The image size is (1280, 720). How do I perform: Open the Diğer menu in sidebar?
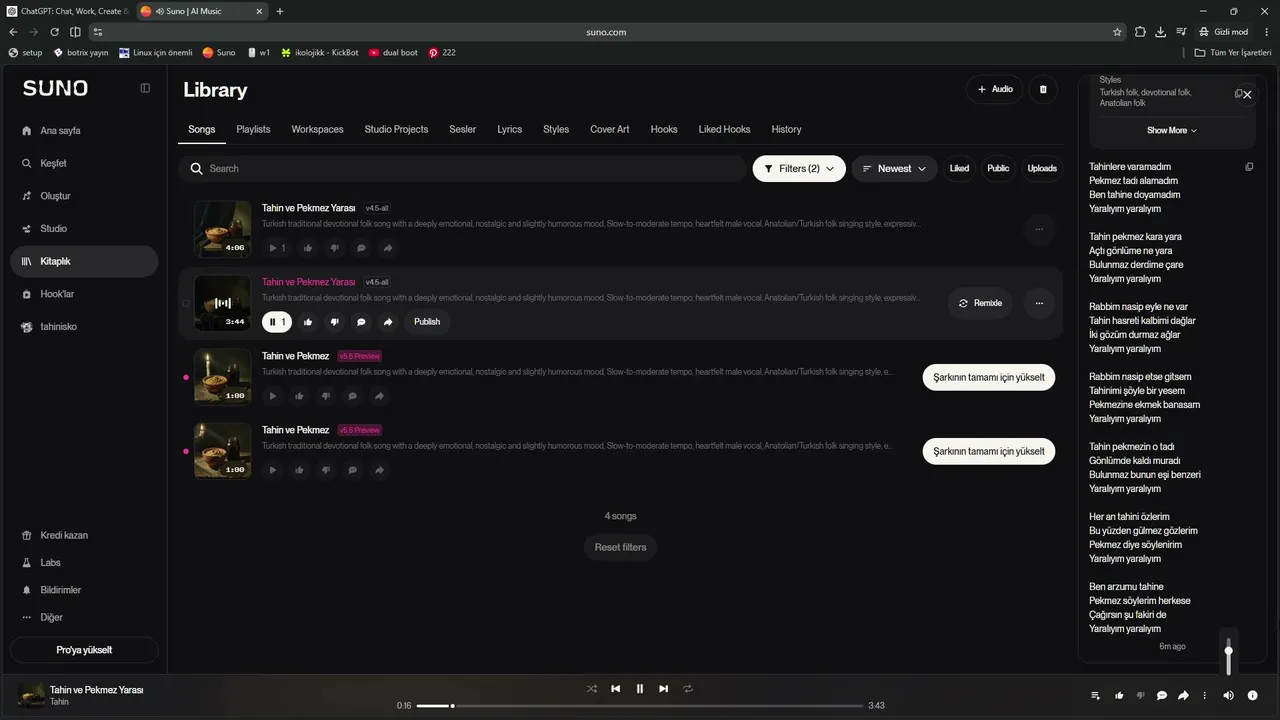click(x=84, y=618)
